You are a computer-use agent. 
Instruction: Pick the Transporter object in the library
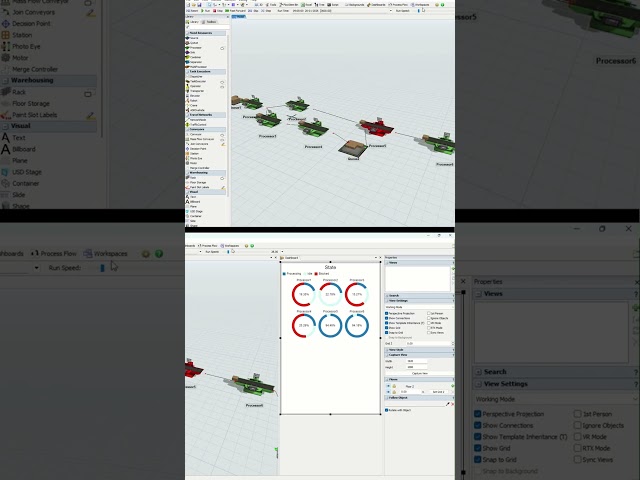tap(195, 91)
